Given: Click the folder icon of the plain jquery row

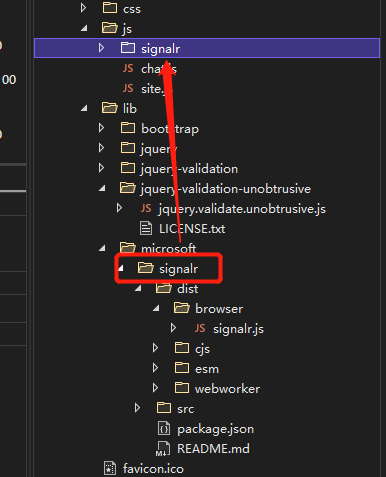Looking at the screenshot, I should [128, 148].
